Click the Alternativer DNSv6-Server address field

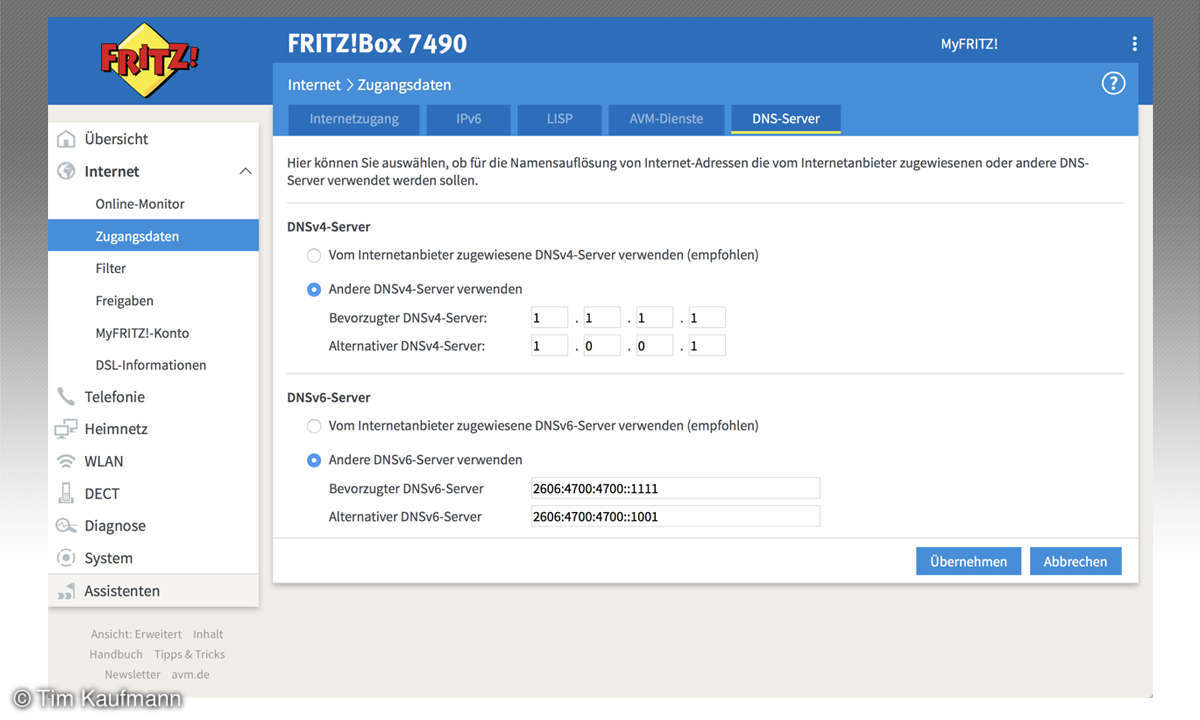pos(675,516)
